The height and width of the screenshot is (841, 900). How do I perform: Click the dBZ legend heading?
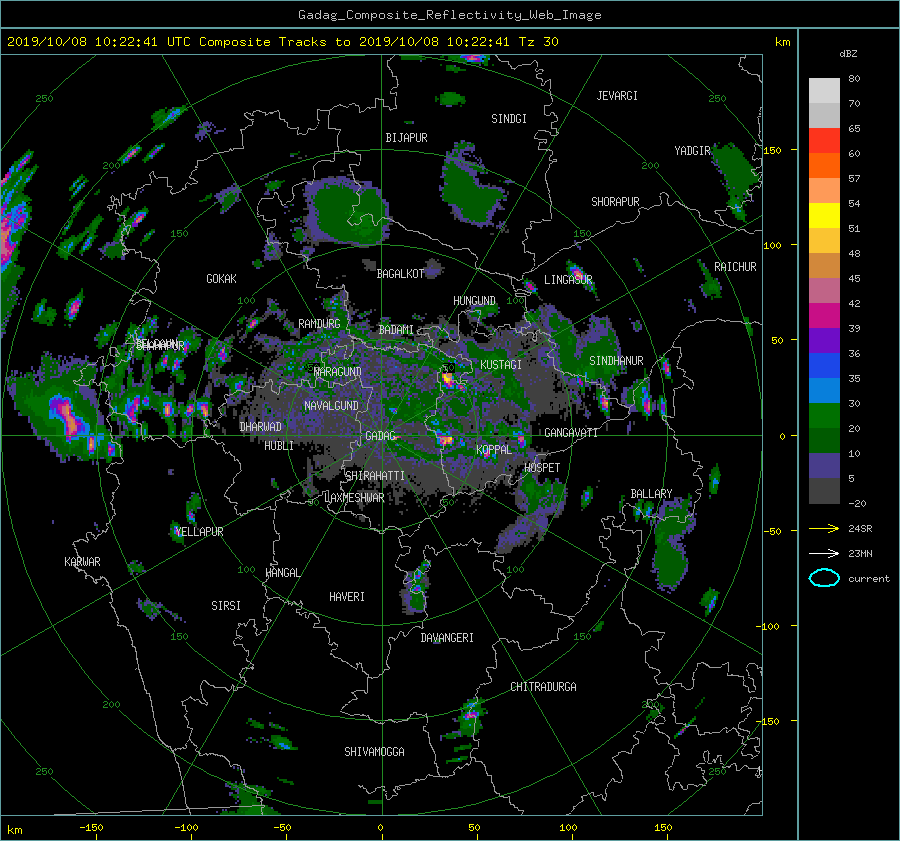click(x=848, y=54)
